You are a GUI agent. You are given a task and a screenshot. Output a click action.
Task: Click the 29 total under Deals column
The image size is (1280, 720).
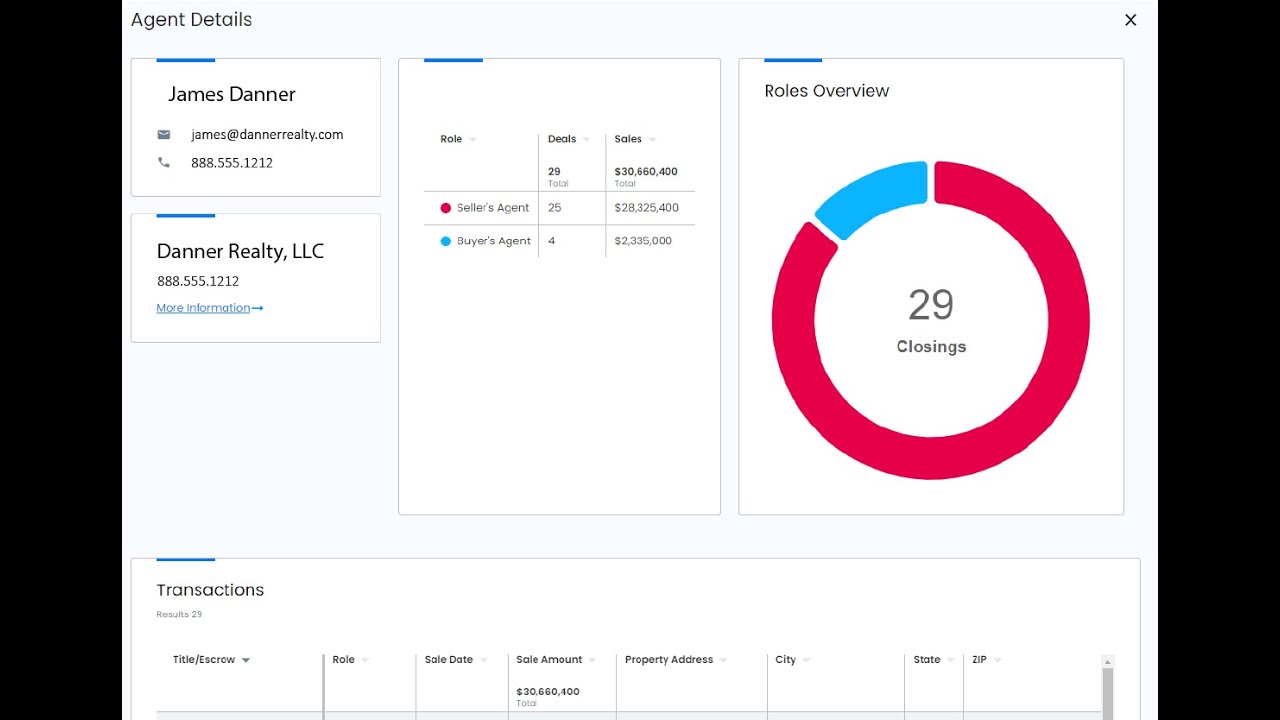(x=554, y=172)
